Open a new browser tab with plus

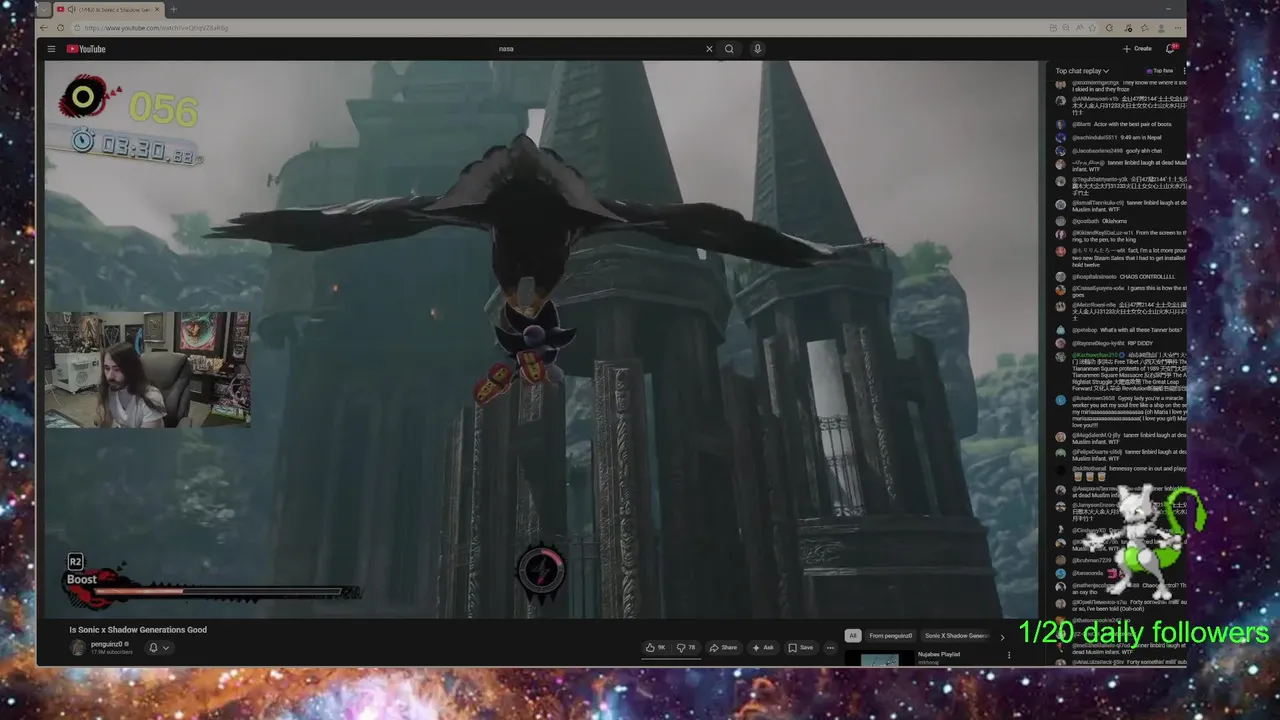[174, 10]
